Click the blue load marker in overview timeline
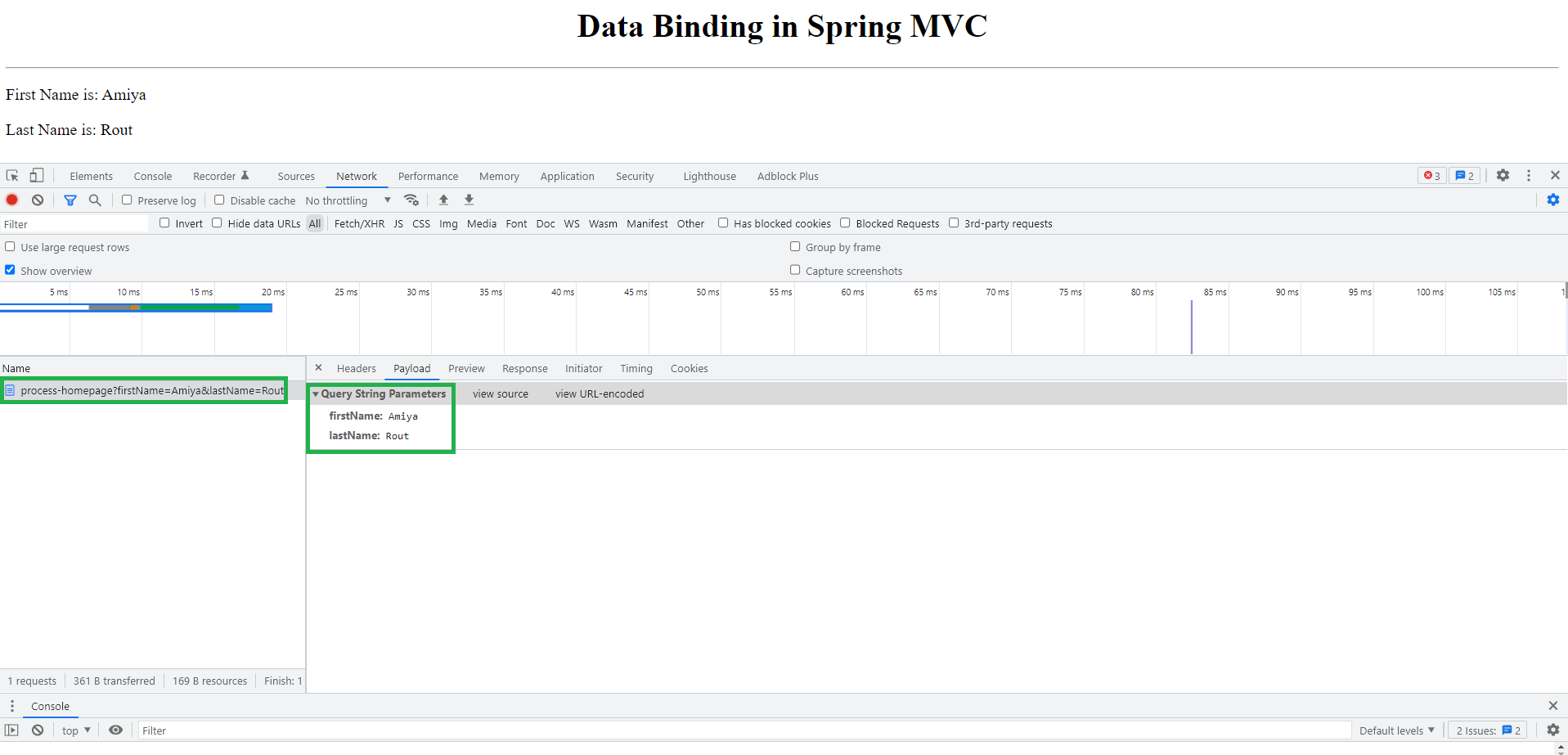The height and width of the screenshot is (755, 1568). coord(1191,327)
